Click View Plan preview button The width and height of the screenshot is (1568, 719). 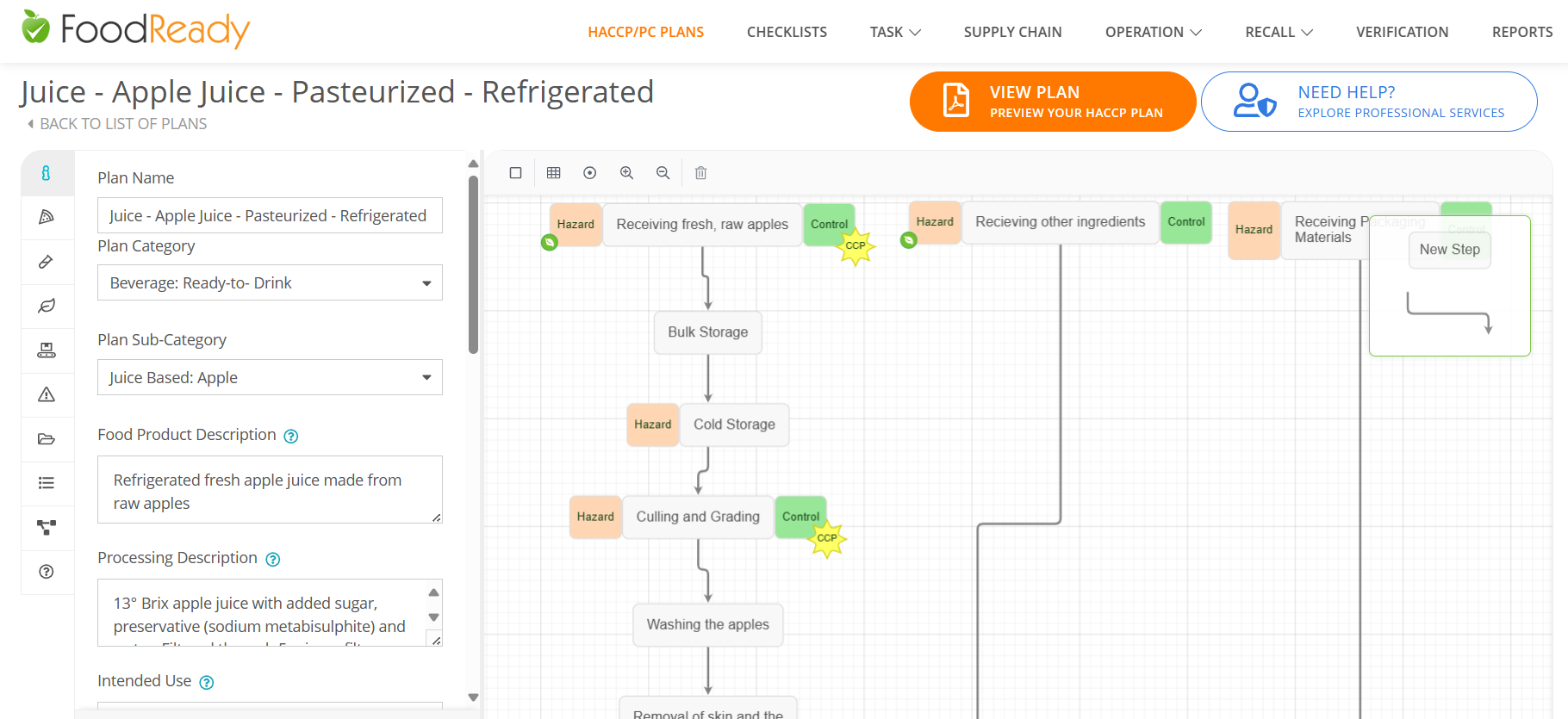click(1053, 102)
